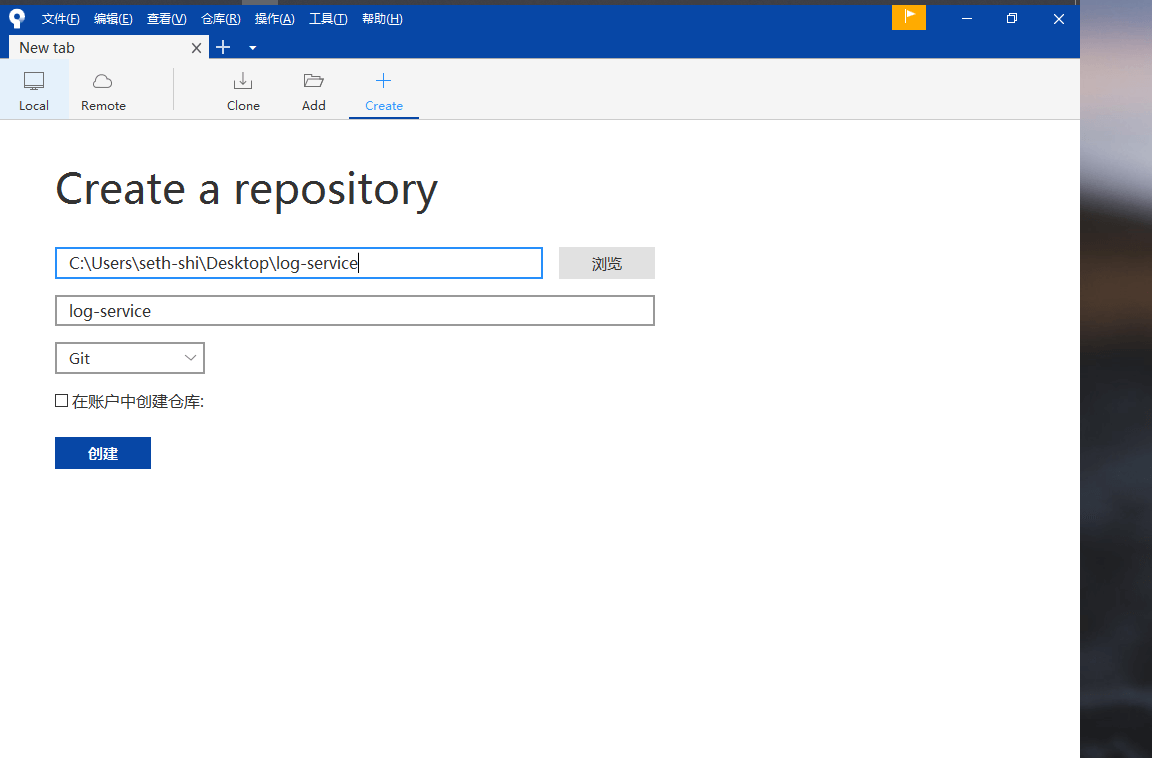Open the 帮助(H) menu
The image size is (1152, 758).
coord(382,19)
